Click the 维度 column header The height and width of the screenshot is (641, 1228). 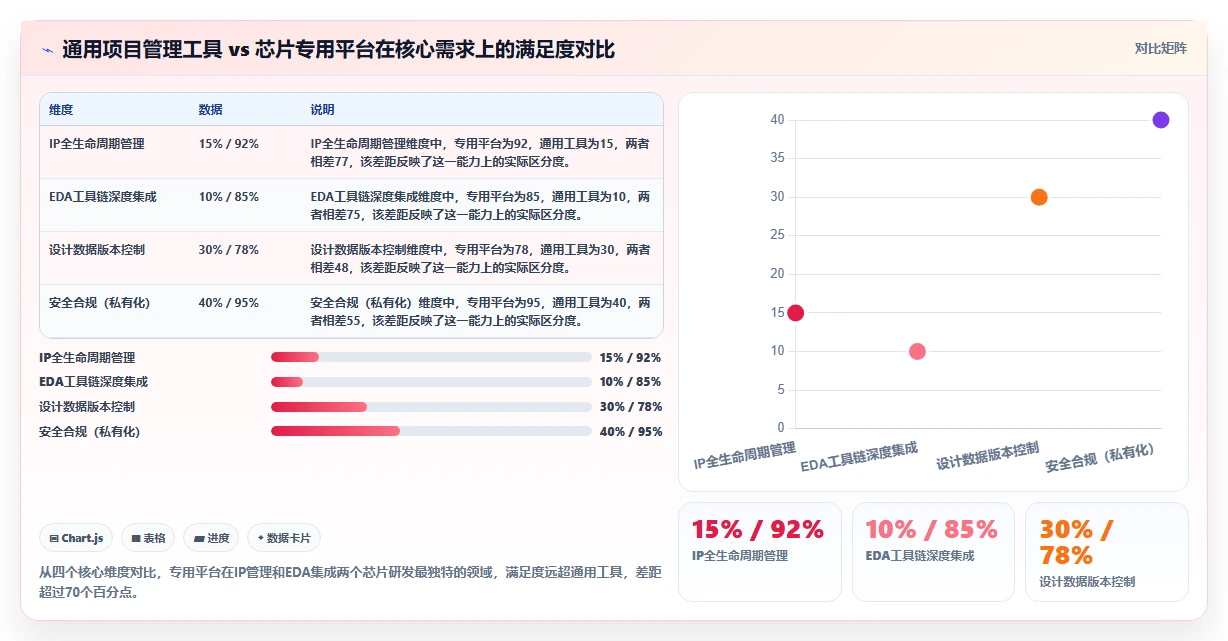pos(61,110)
